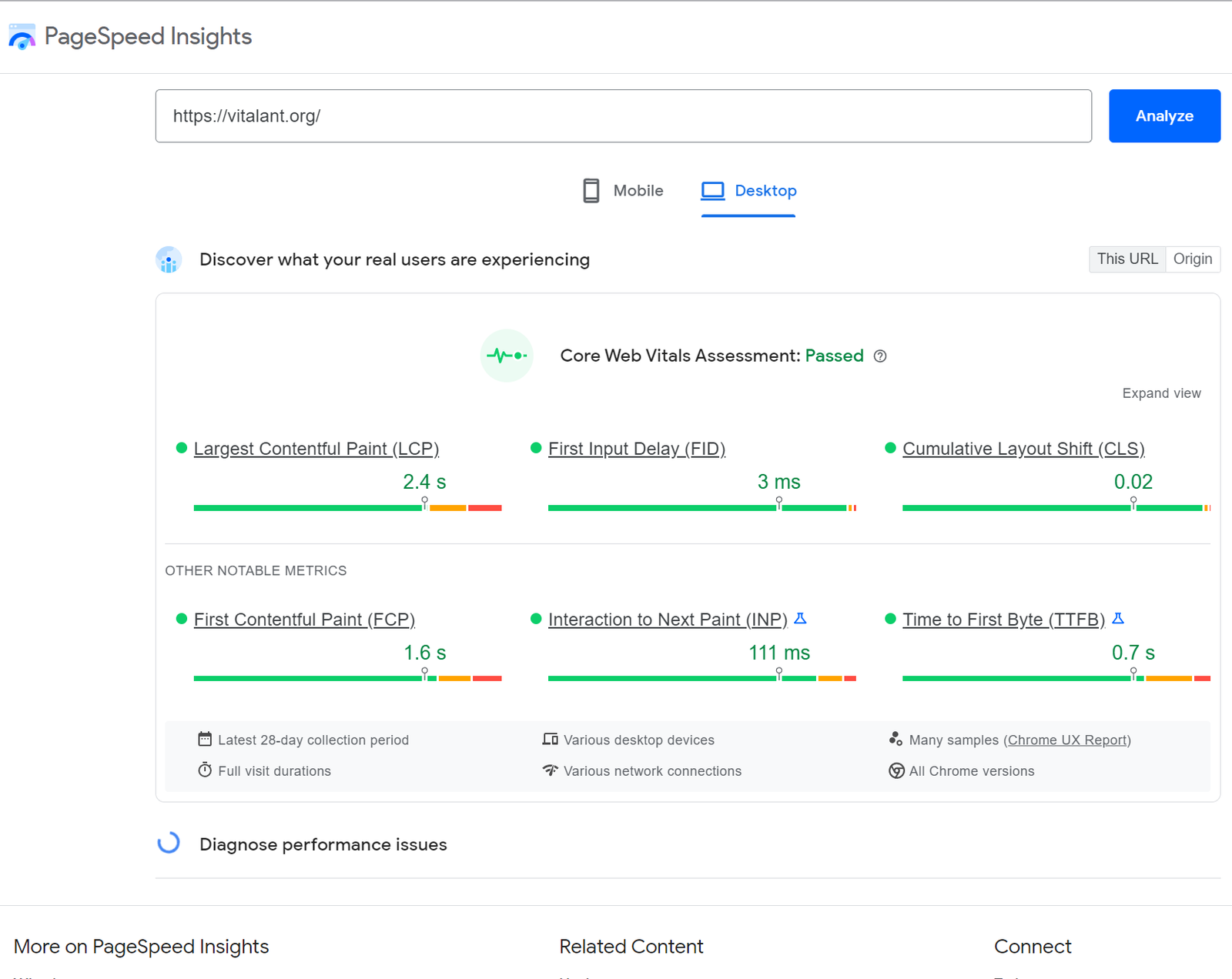Click the experimental flask icon beside TTFB
The width and height of the screenshot is (1232, 979).
(1118, 618)
